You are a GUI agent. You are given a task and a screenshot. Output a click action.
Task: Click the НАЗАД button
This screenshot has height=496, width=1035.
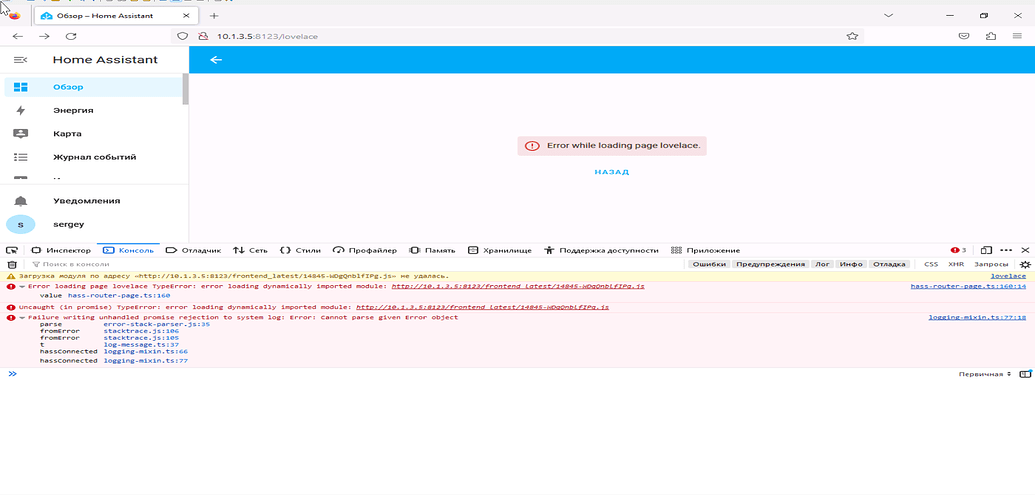point(612,172)
